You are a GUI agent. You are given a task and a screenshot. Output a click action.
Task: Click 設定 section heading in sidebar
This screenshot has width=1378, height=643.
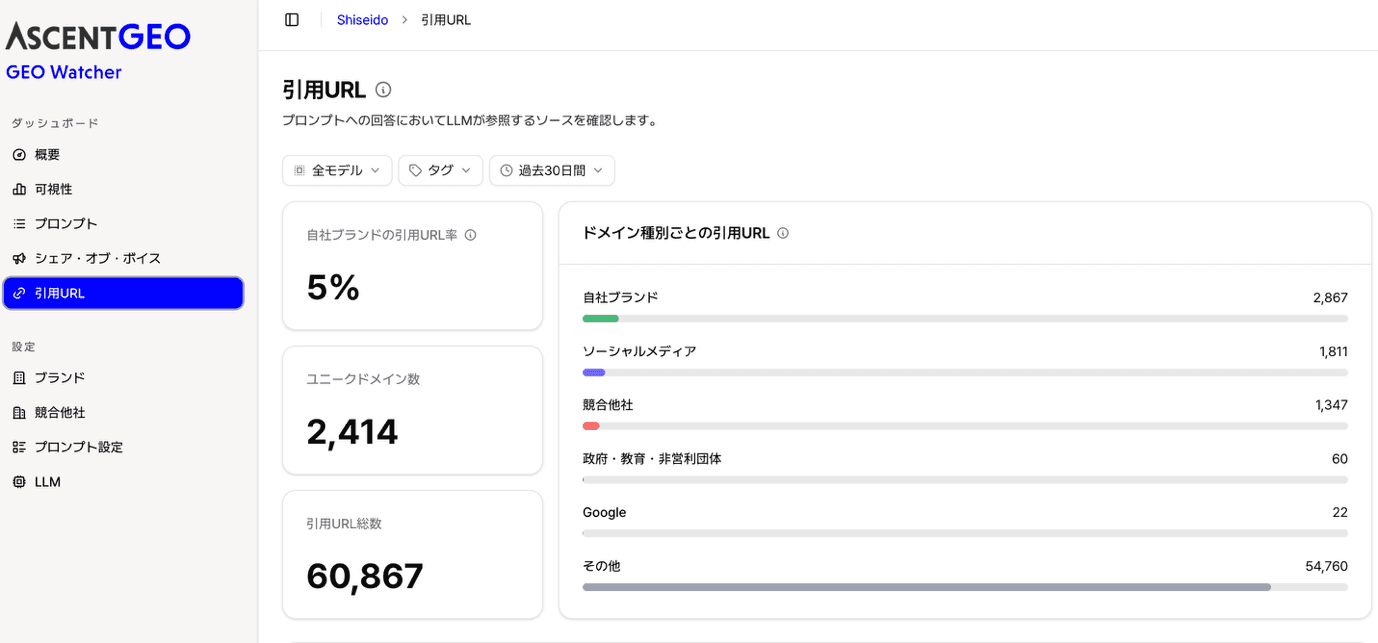coord(24,347)
